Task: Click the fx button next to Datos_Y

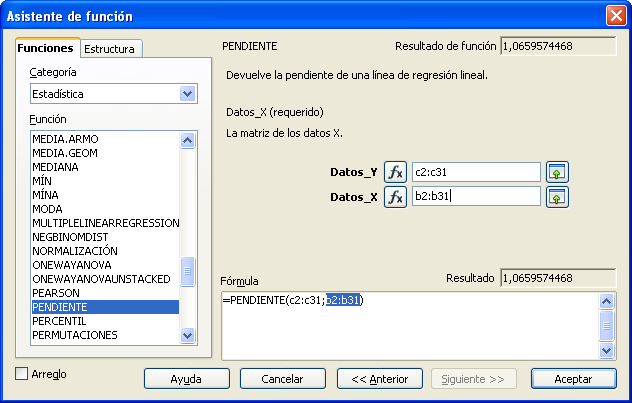Action: coord(396,172)
